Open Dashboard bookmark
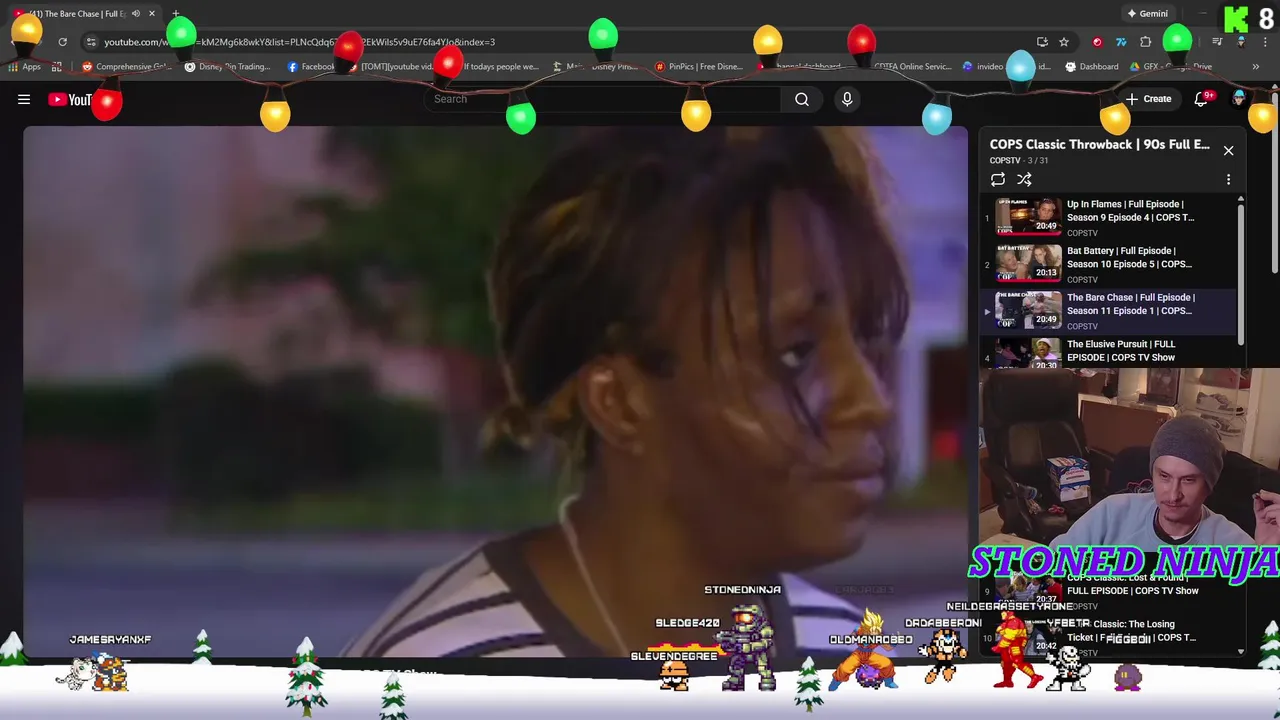The width and height of the screenshot is (1280, 720). tap(1092, 67)
